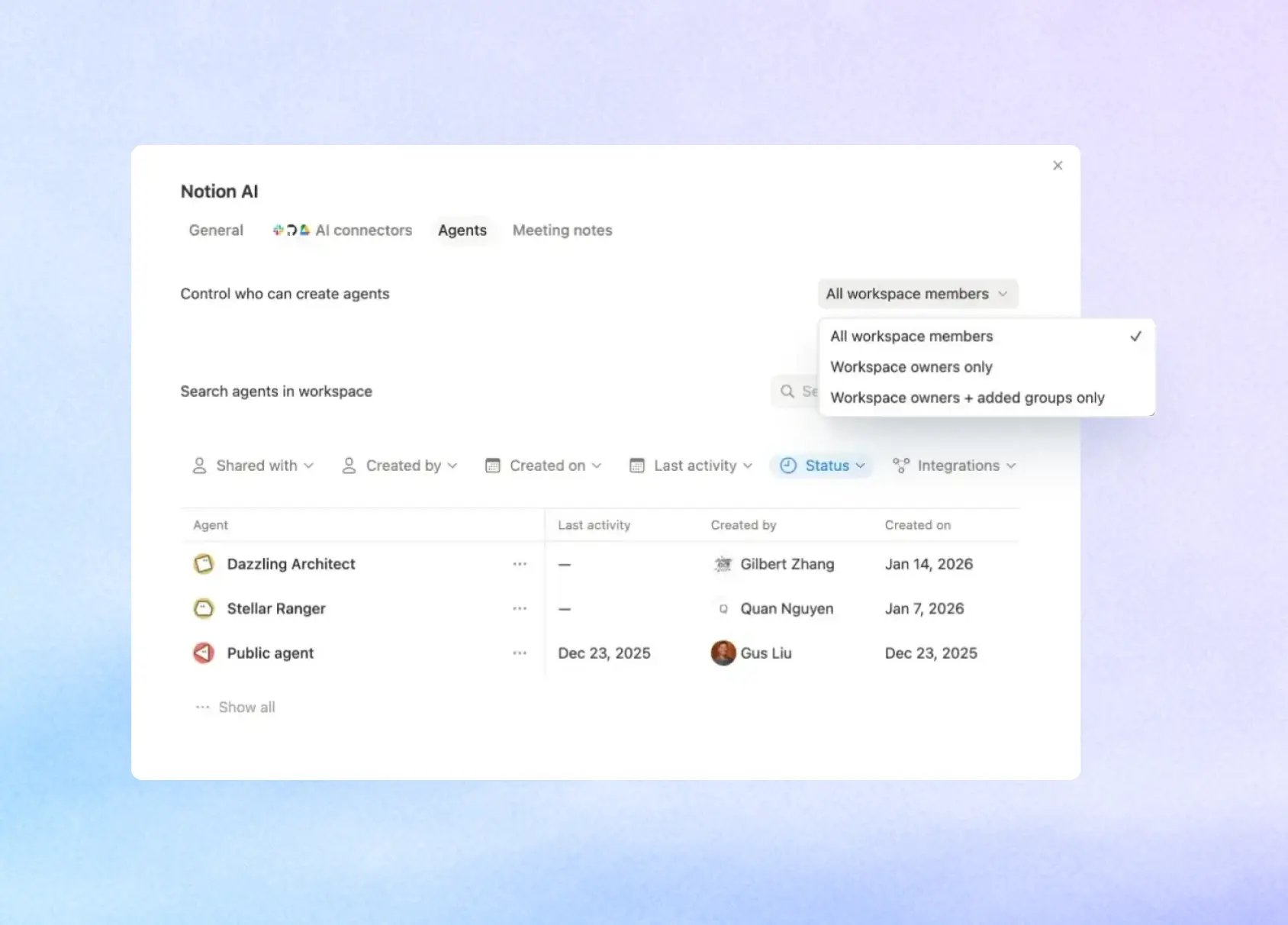Image resolution: width=1288 pixels, height=925 pixels.
Task: Open more options for Stellar Ranger
Action: [x=520, y=608]
